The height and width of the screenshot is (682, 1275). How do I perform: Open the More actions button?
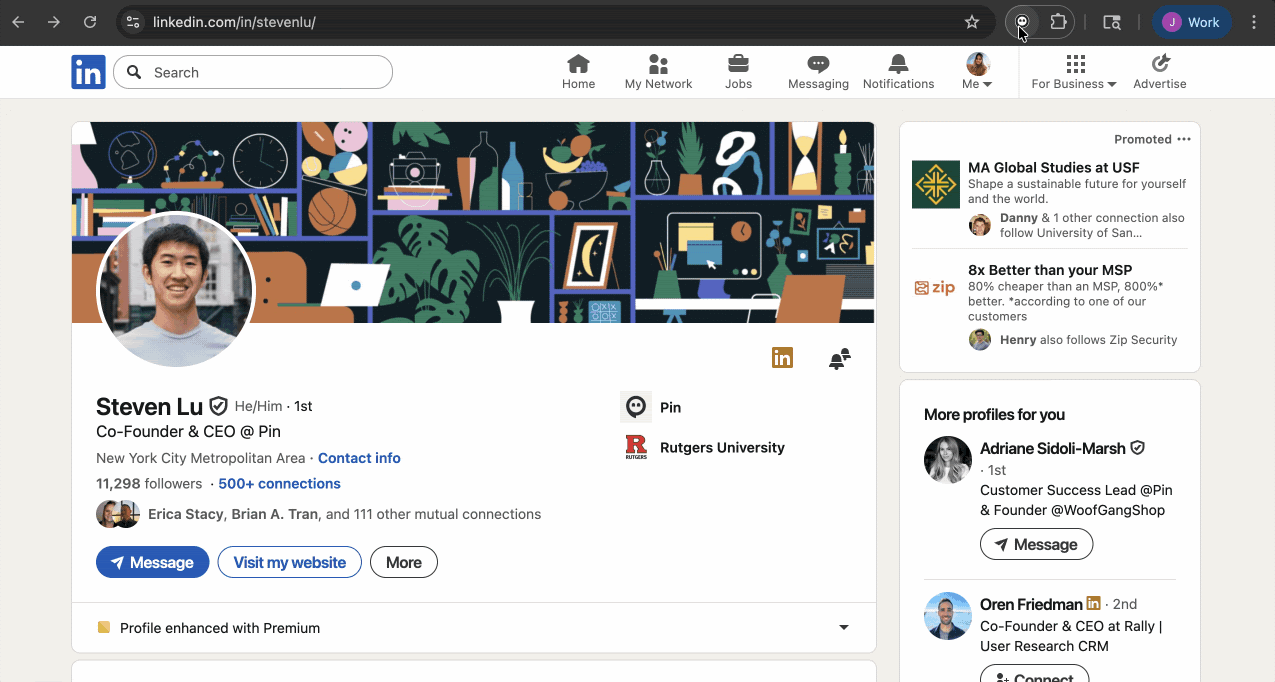pos(404,562)
